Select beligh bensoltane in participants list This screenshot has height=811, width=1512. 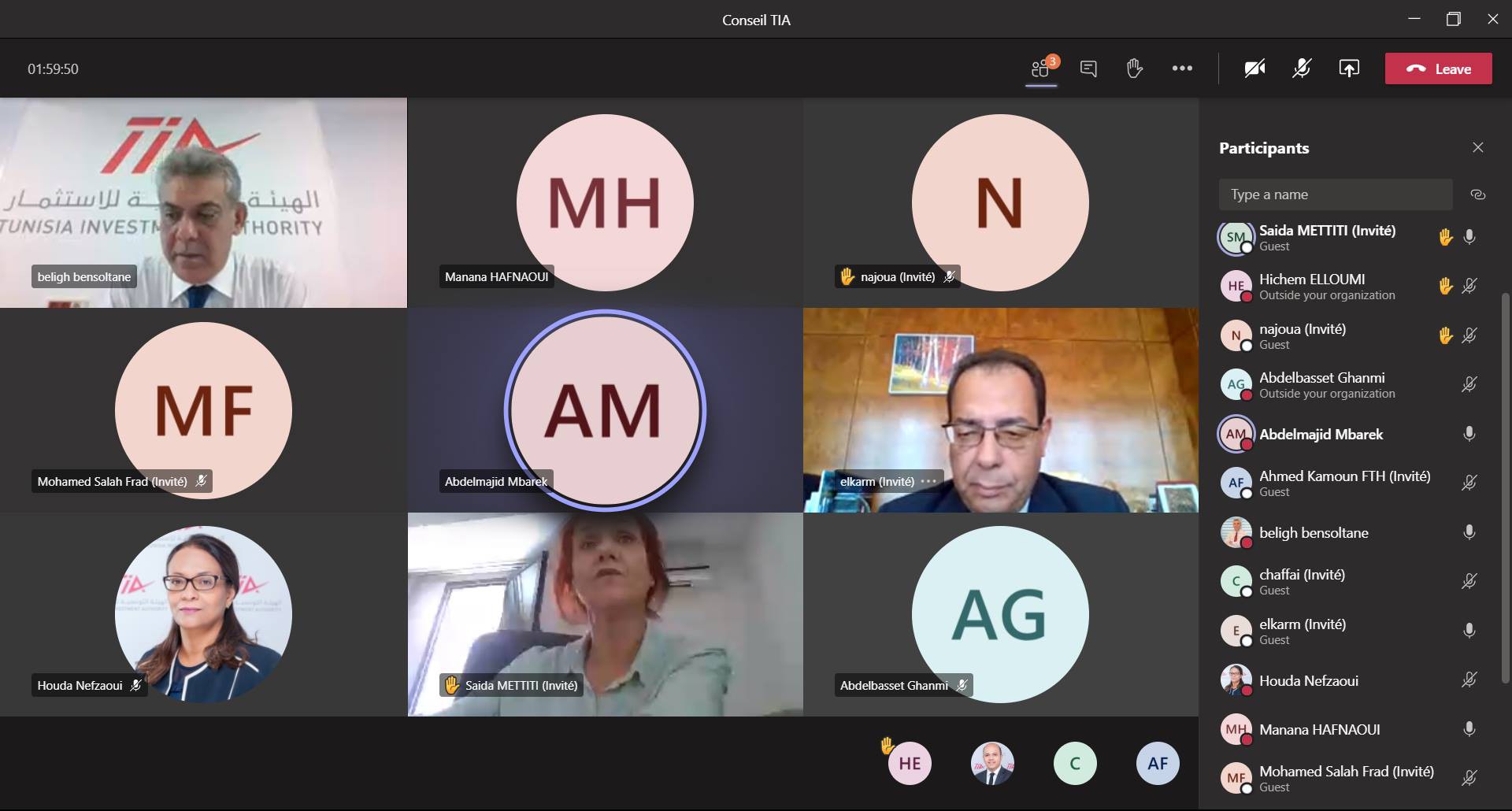pos(1314,533)
